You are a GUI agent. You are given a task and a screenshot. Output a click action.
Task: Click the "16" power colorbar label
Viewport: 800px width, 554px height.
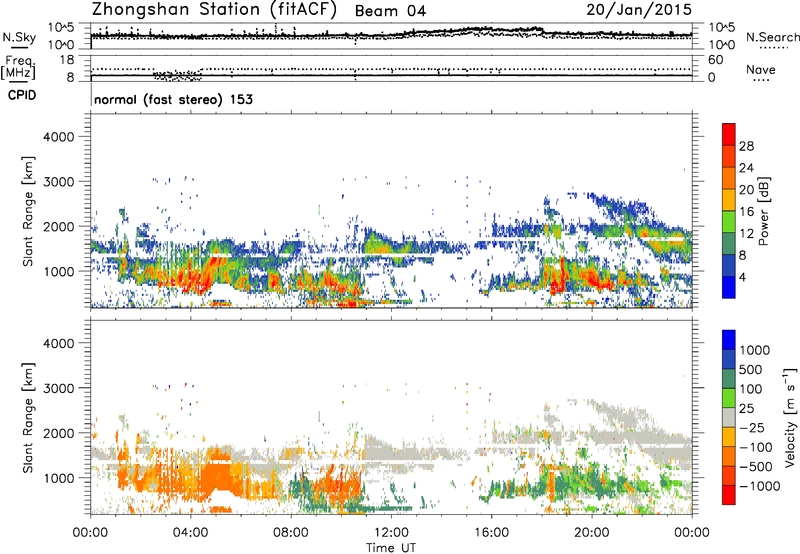pos(746,212)
